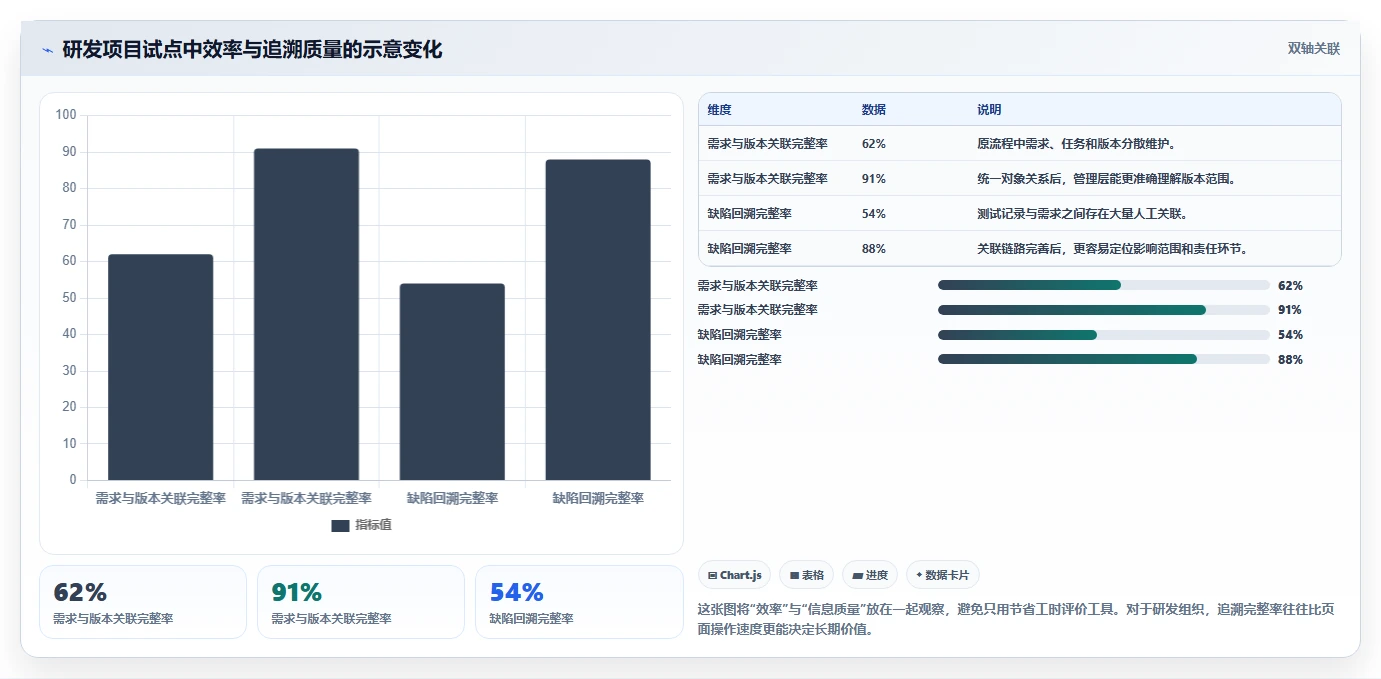Click the progress bar filled to 62%
Viewport: 1381px width, 679px height.
(x=1104, y=285)
